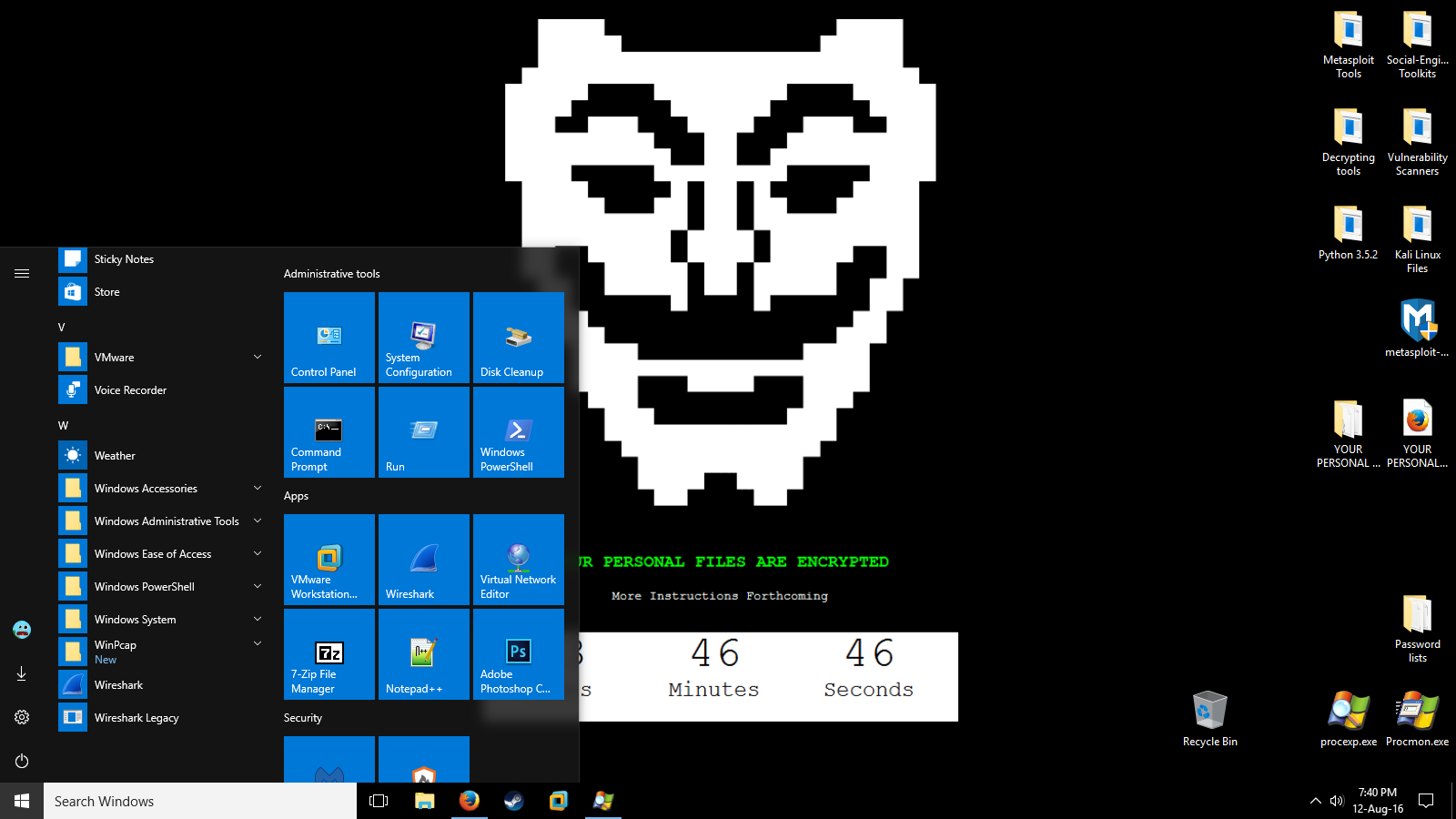Open the Disk Cleanup tile
The image size is (1456, 819).
(x=519, y=338)
